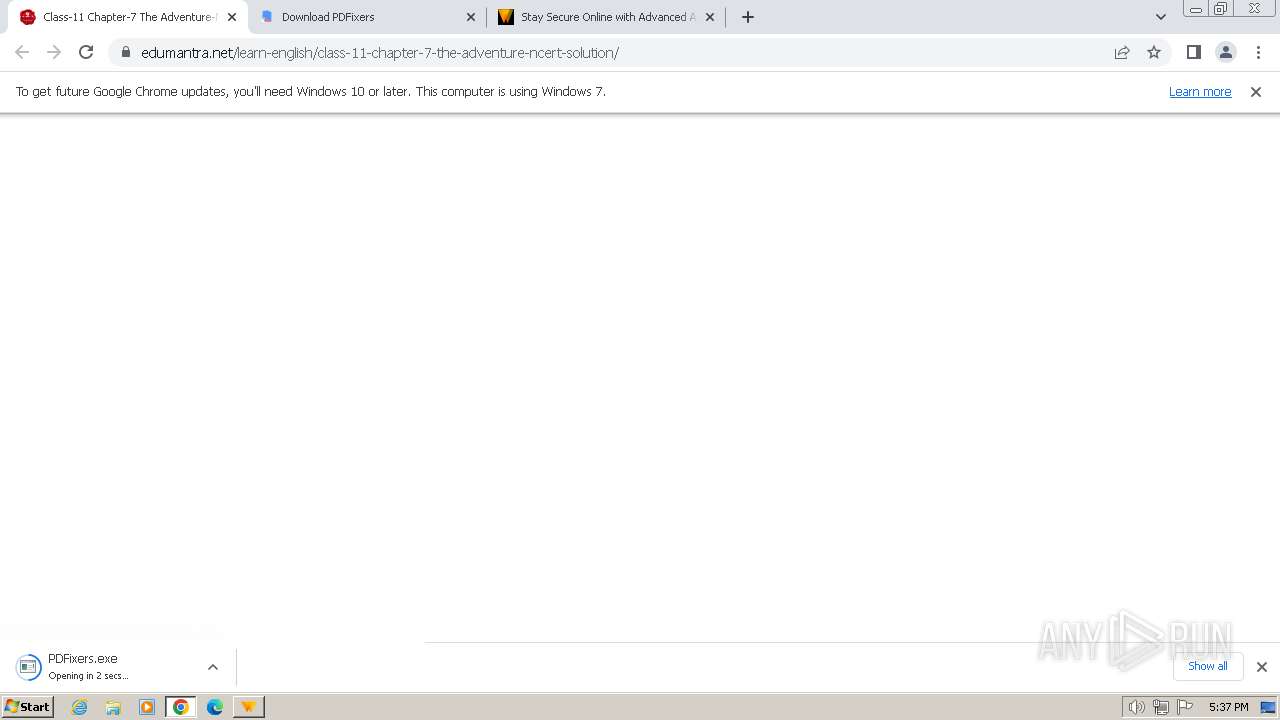Screen dimensions: 1280x720
Task: Open the volume speaker tray icon
Action: pos(1136,707)
